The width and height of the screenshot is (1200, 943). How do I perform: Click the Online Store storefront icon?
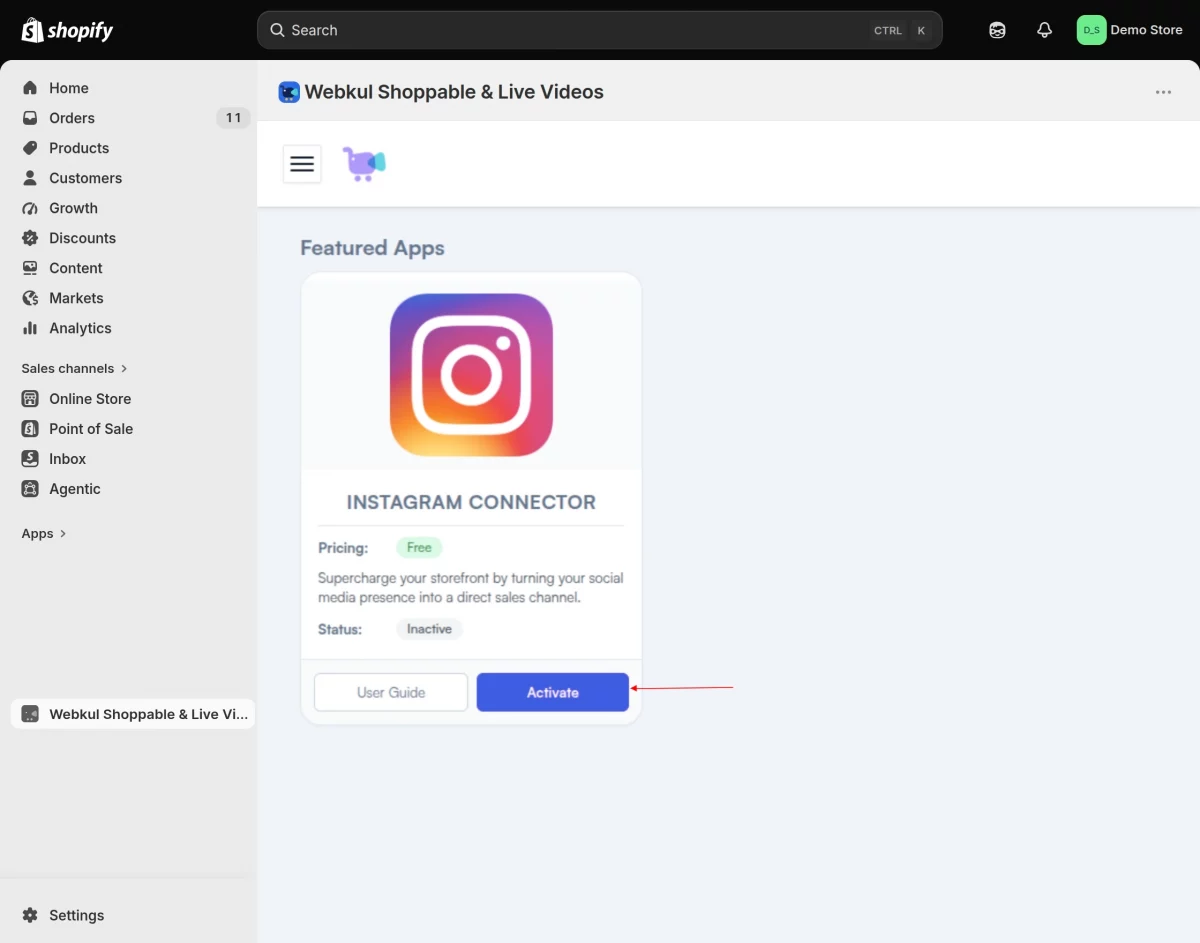tap(30, 399)
